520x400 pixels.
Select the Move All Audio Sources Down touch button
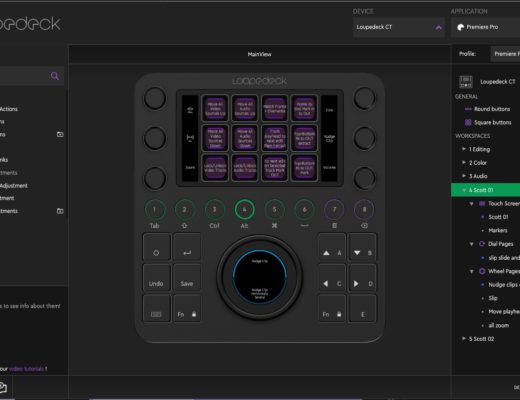pyautogui.click(x=245, y=138)
